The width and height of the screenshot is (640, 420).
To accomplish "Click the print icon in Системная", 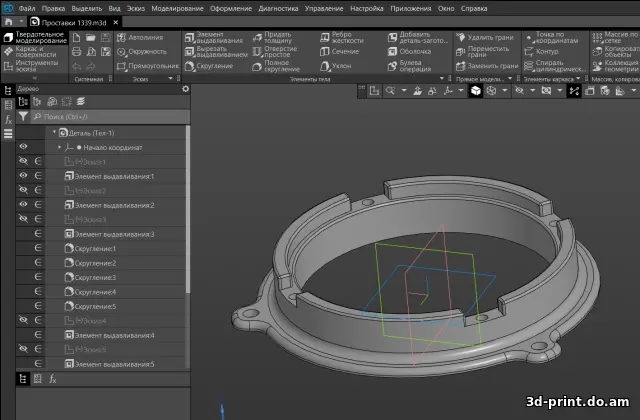I will pos(76,52).
